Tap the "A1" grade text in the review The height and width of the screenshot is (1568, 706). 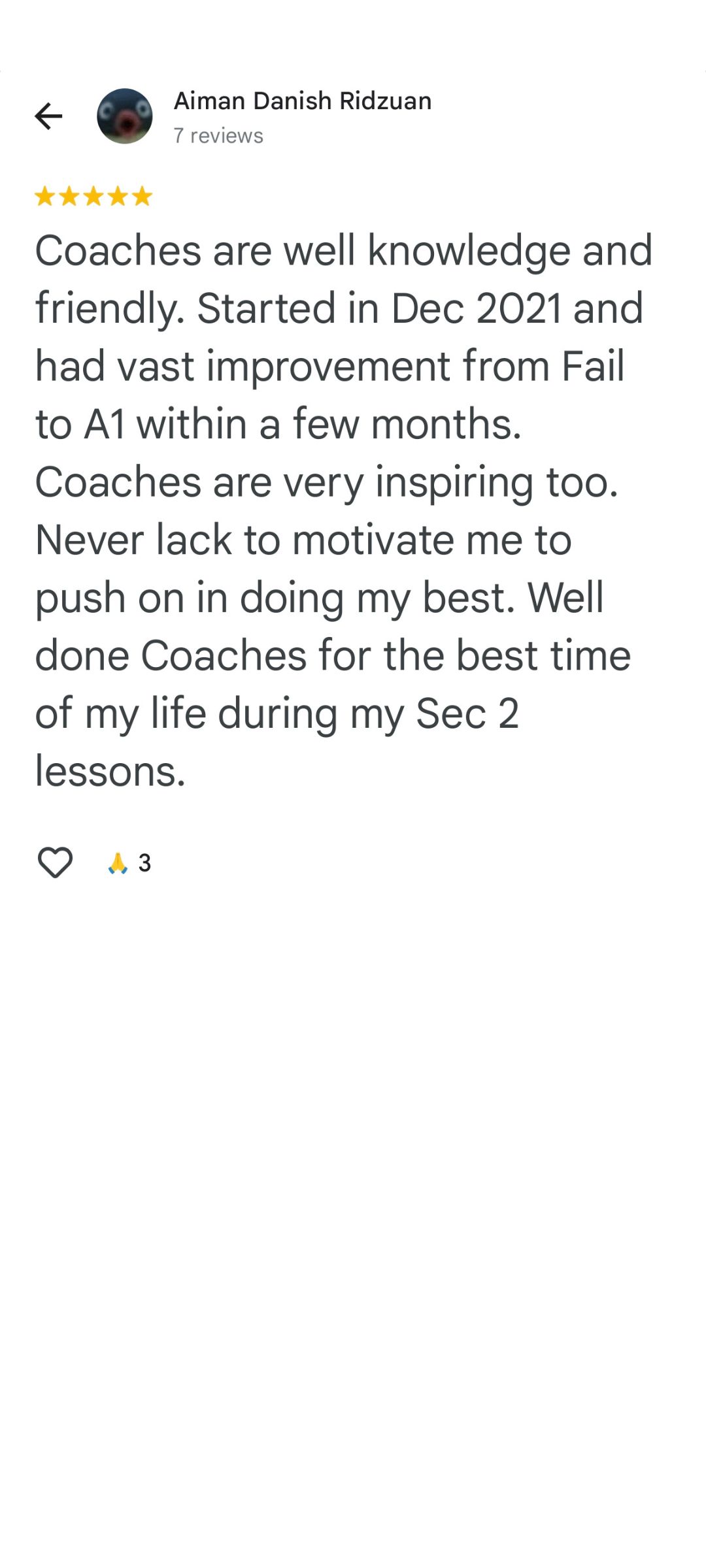click(105, 425)
